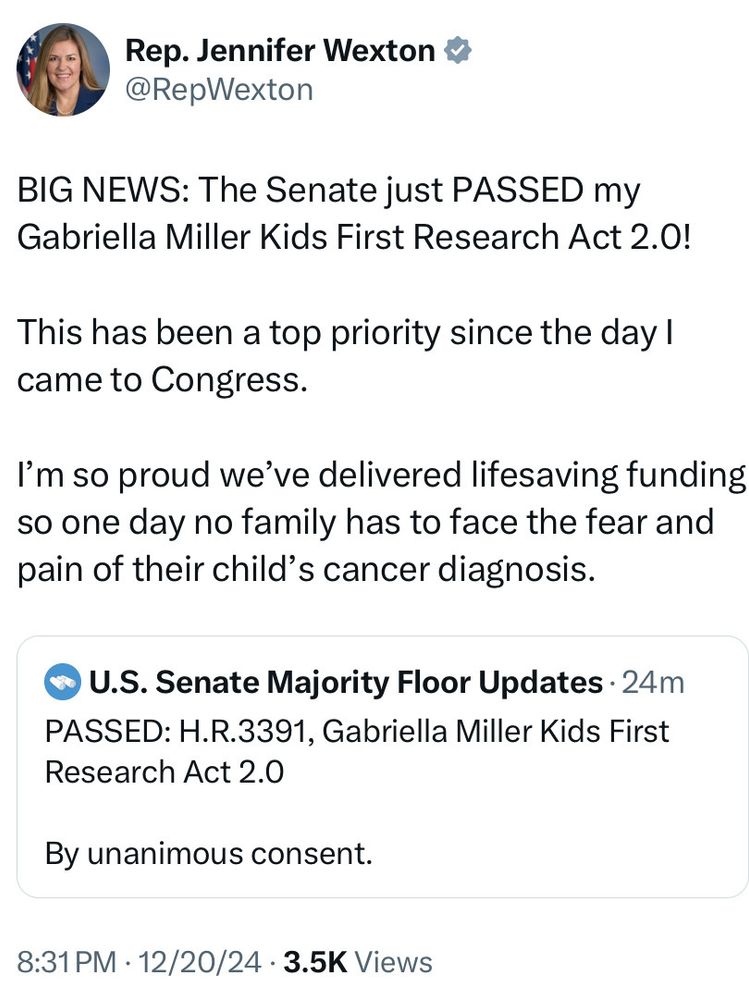This screenshot has height=1000, width=749.
Task: Click "By unanimous consent." in quoted post
Action: click(208, 854)
